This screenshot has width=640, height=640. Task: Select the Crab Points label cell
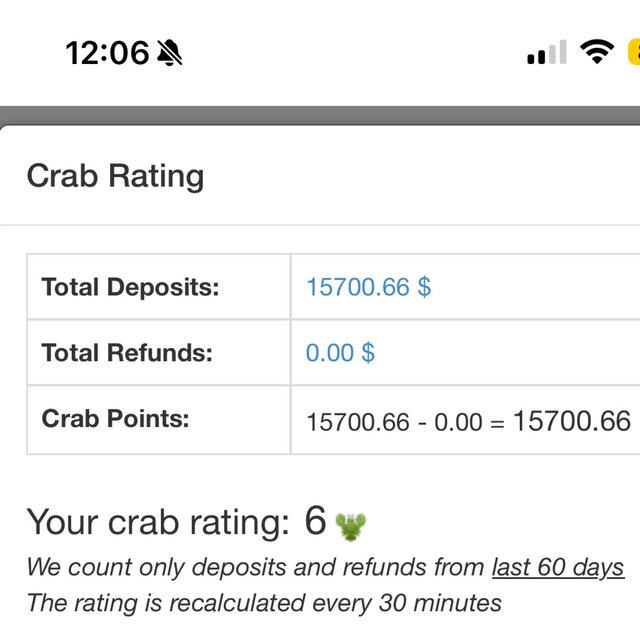pyautogui.click(x=115, y=418)
